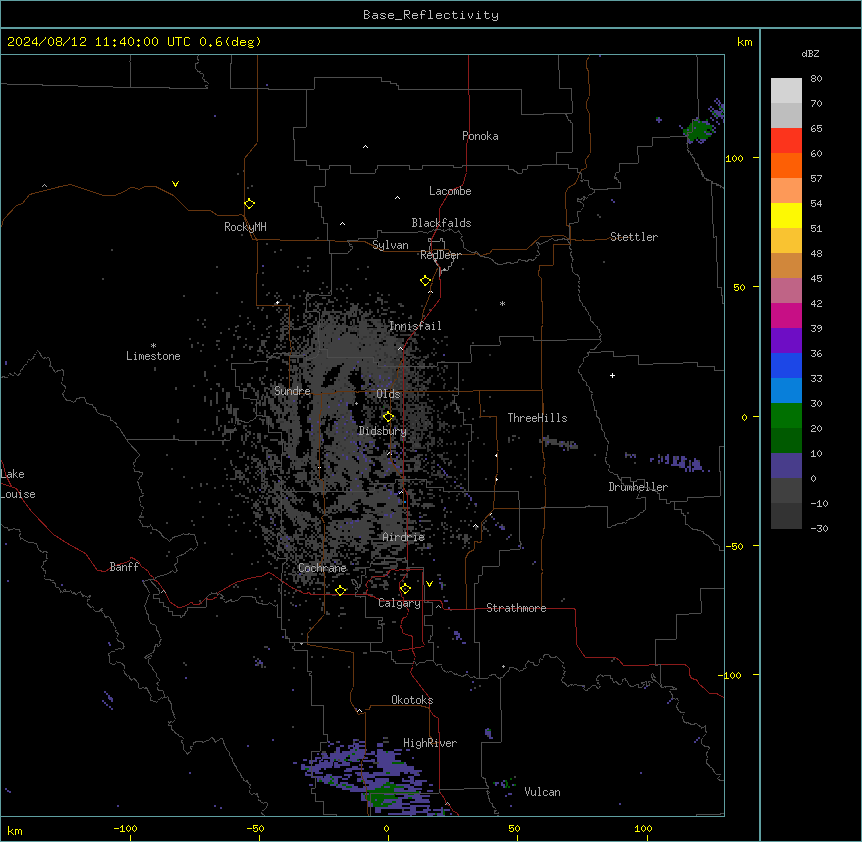Click the Cochrane label
Viewport: 862px width, 842px height.
[x=322, y=568]
